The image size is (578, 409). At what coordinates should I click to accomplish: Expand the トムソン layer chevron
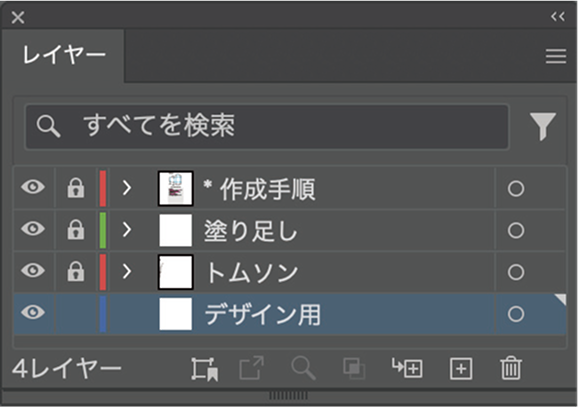point(127,272)
